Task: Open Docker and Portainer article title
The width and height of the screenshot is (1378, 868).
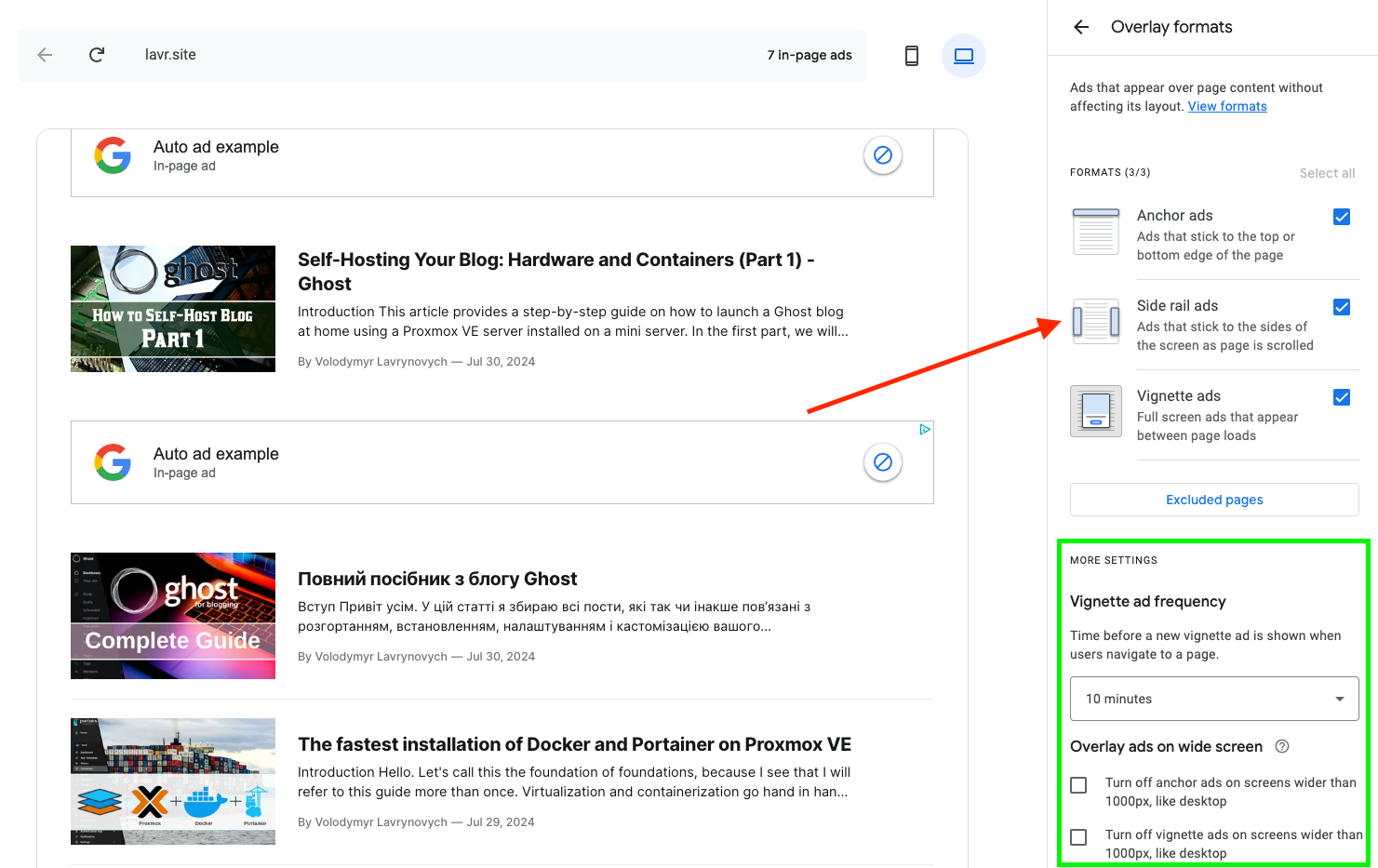Action: (574, 744)
